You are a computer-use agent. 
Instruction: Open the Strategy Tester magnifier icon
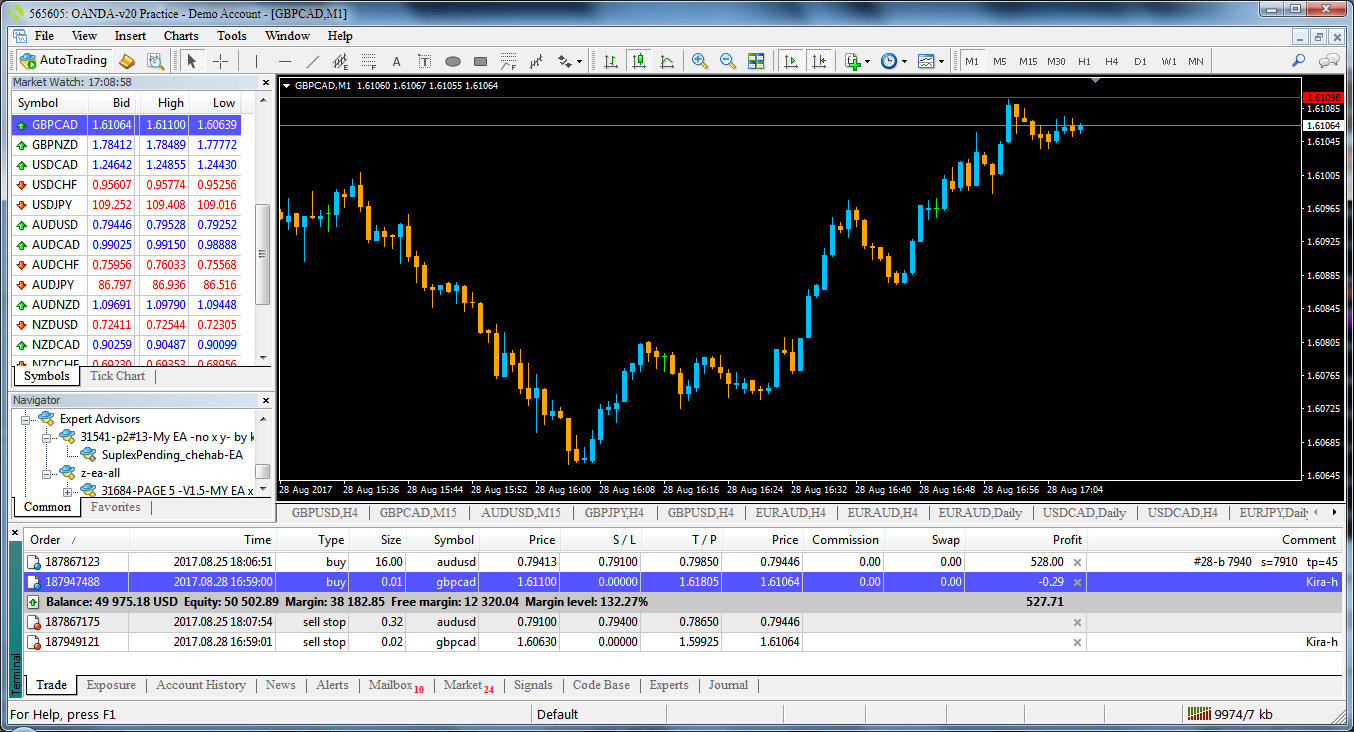click(155, 61)
